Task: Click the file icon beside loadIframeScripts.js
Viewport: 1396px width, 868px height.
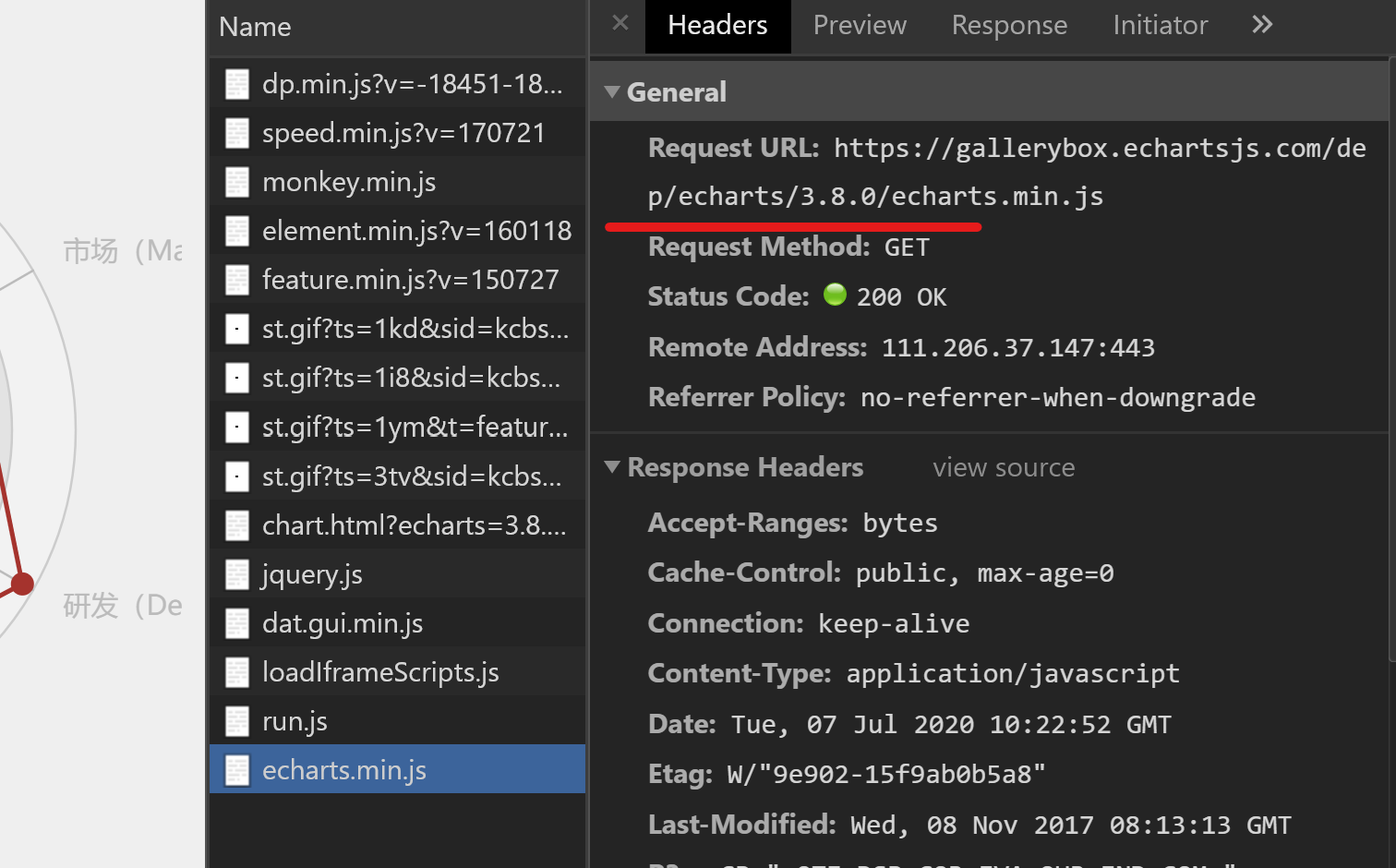Action: 237,671
